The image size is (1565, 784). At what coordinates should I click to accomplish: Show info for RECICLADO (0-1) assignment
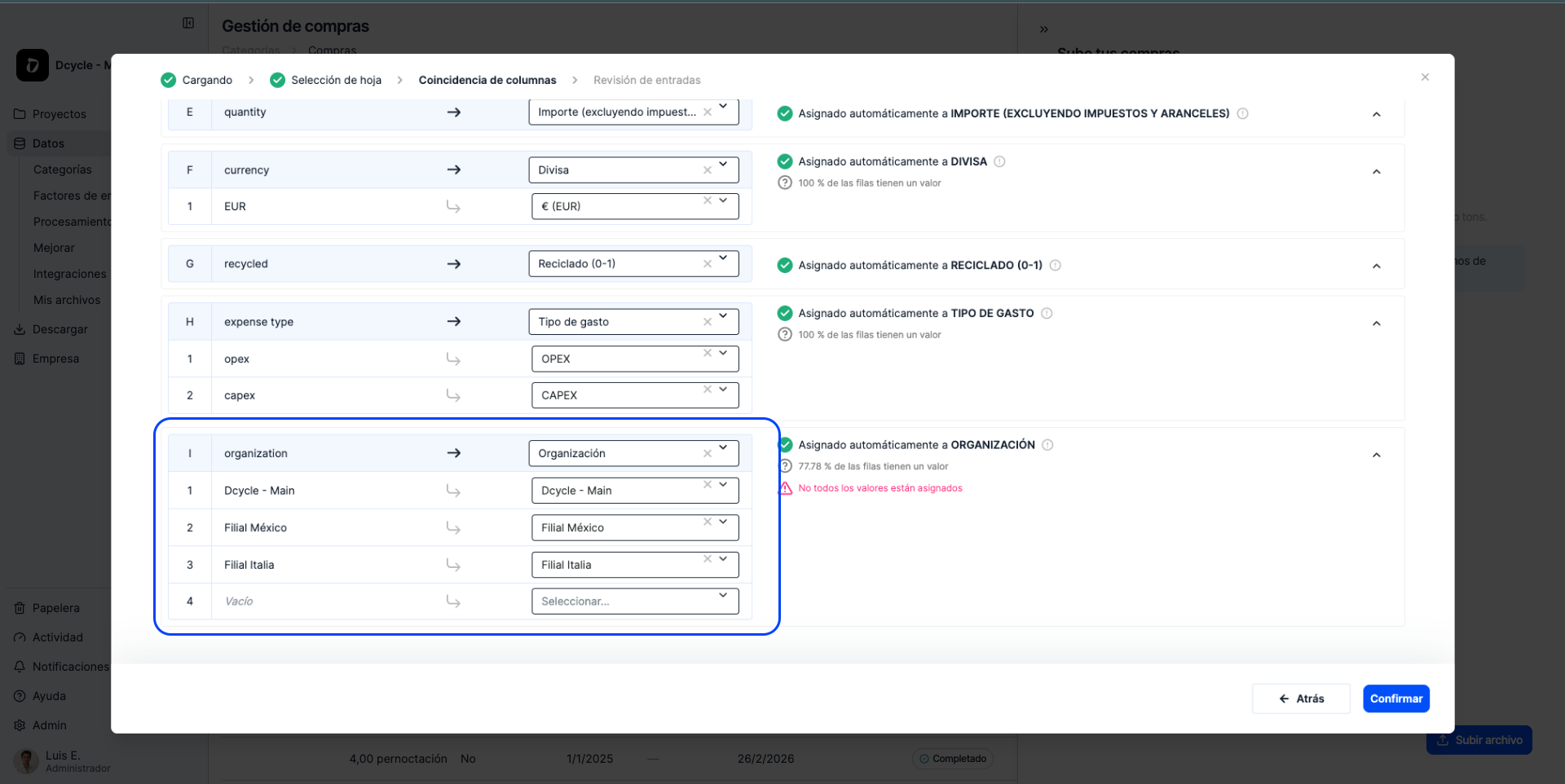(x=1056, y=266)
